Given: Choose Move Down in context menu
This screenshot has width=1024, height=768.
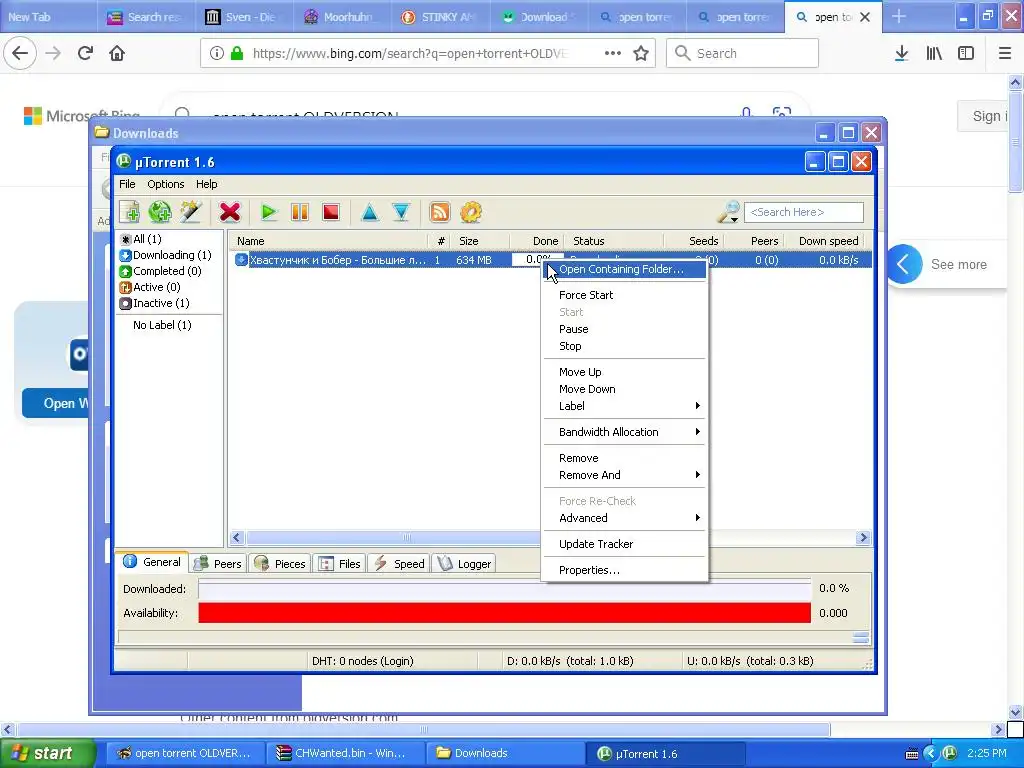Looking at the screenshot, I should point(625,389).
